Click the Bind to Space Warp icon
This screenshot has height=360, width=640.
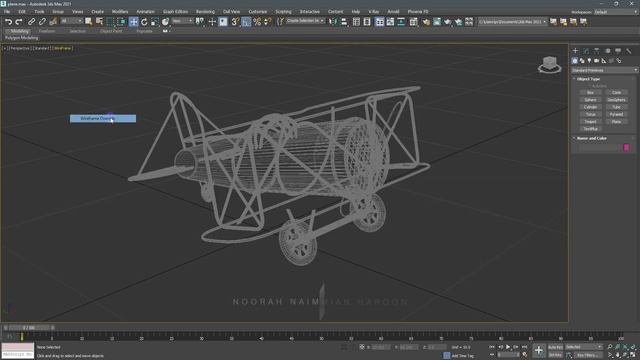(53, 22)
